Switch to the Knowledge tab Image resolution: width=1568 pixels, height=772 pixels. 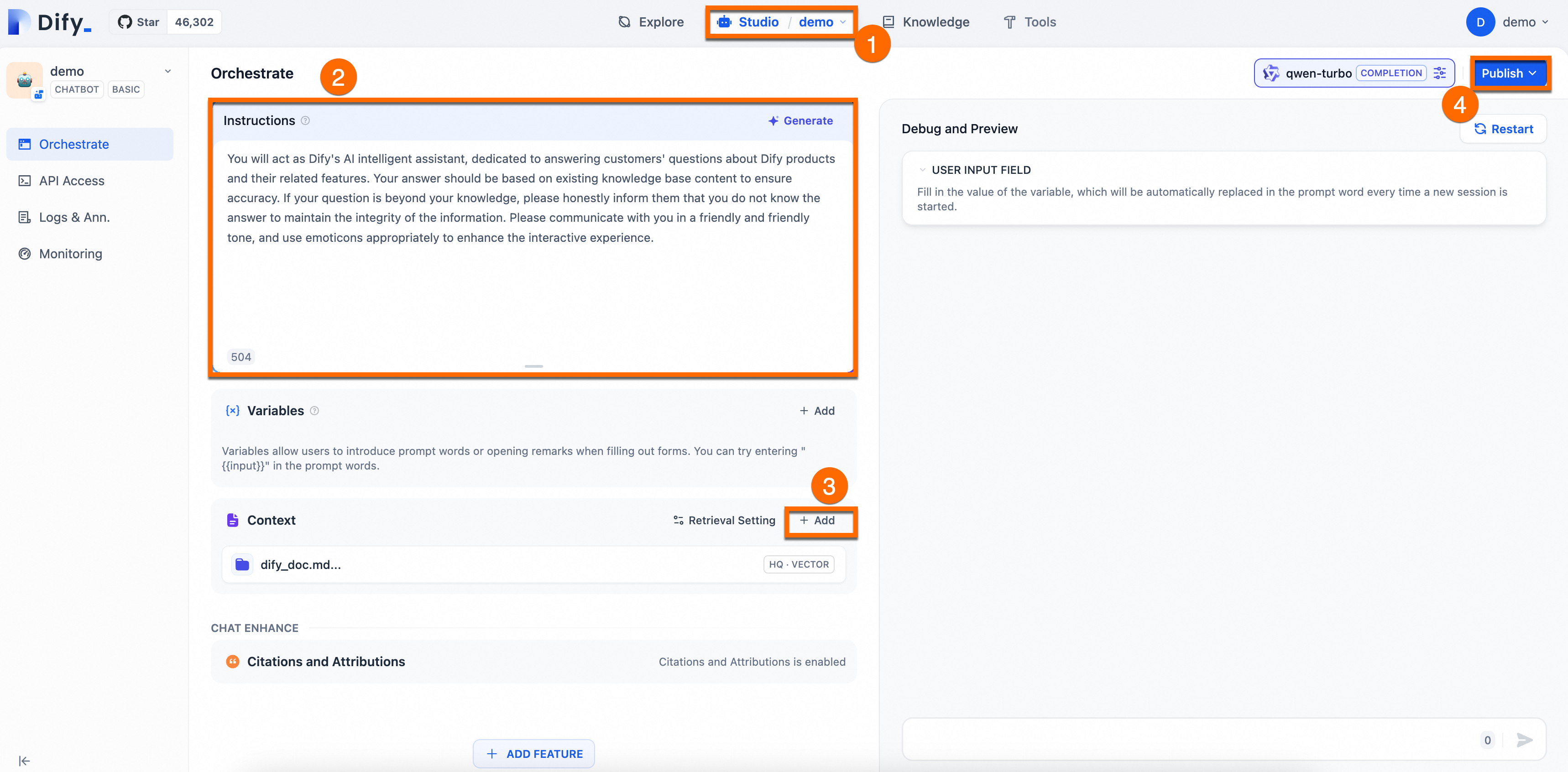point(926,22)
